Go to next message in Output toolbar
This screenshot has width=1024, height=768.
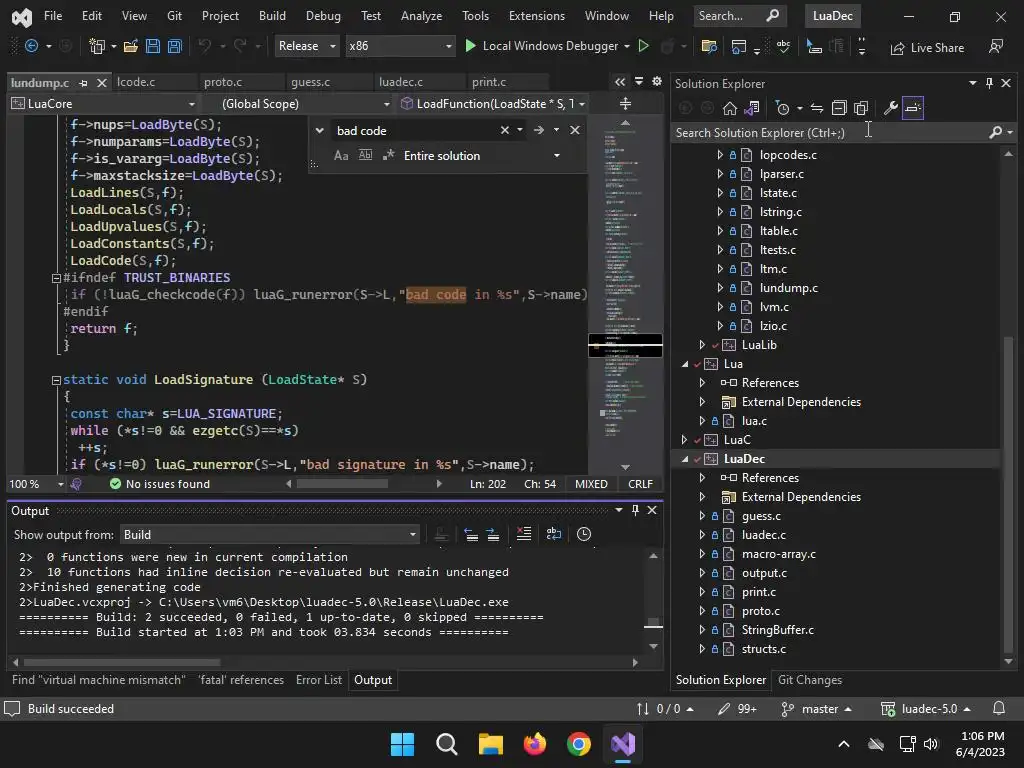pos(493,534)
